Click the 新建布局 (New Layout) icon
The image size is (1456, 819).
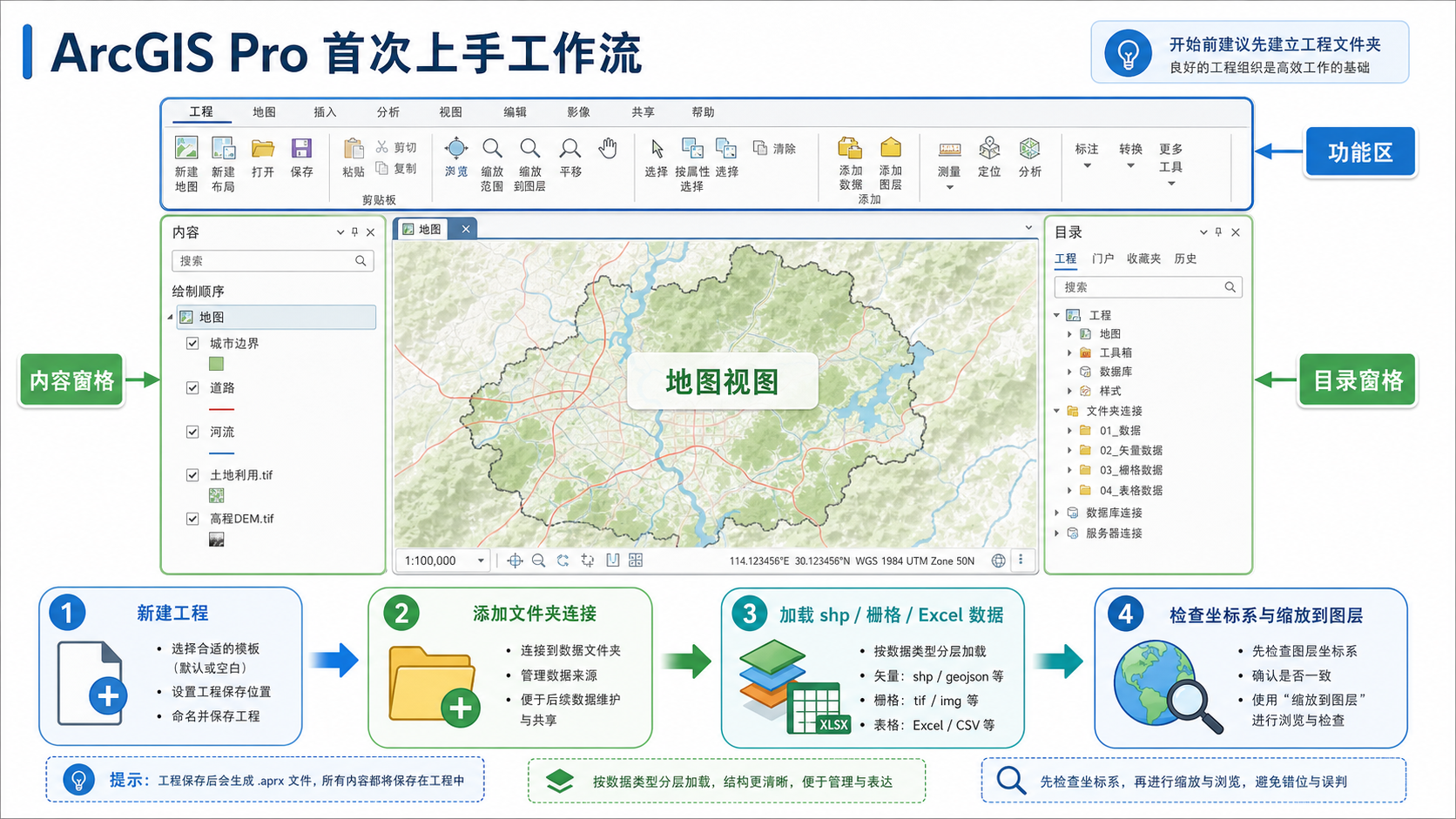(224, 148)
